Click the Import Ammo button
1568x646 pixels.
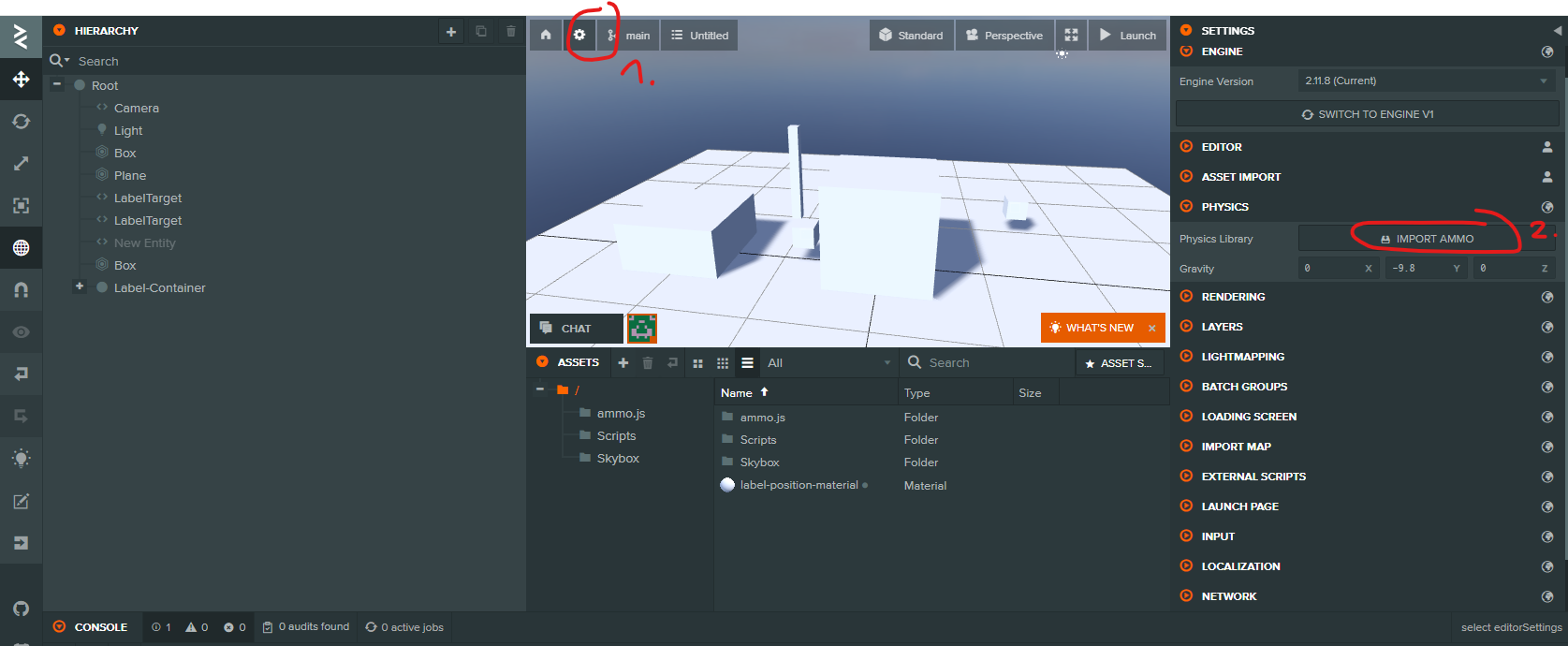(x=1427, y=239)
